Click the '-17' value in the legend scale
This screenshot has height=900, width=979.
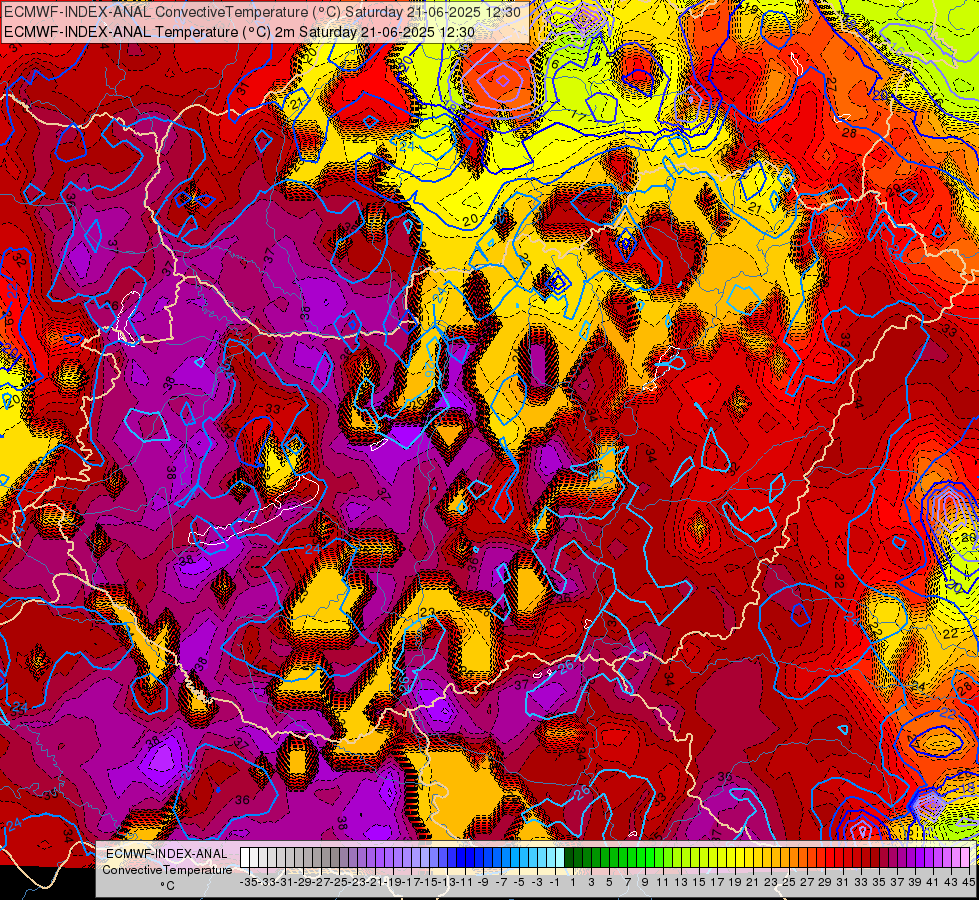point(410,883)
